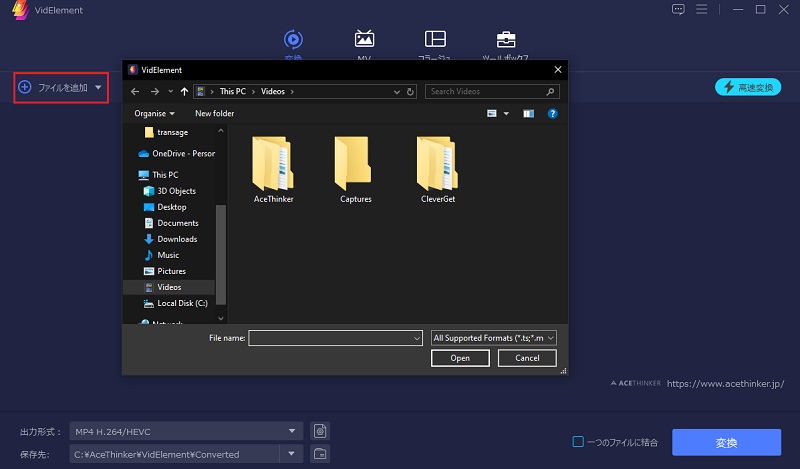Click sidebar scrollbar down arrow
Screen dimensions: 800x469
[220, 318]
